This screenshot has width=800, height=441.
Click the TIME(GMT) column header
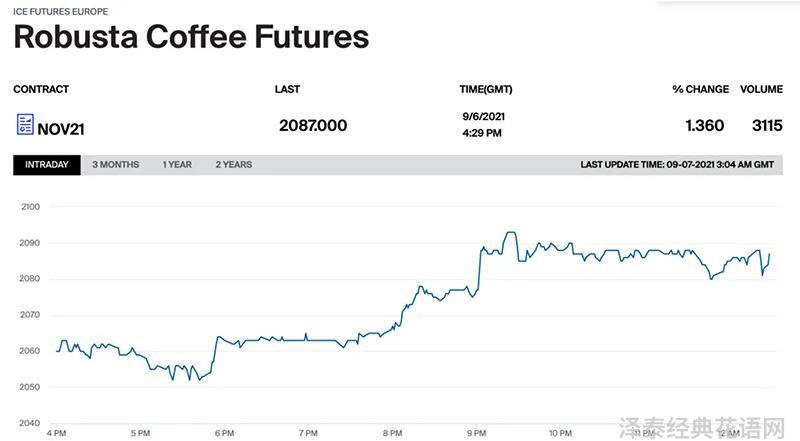(486, 89)
